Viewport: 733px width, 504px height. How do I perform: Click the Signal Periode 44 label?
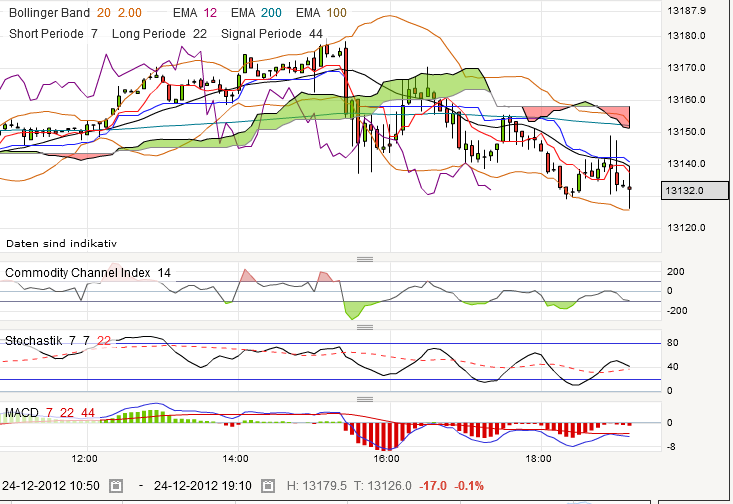(x=272, y=34)
